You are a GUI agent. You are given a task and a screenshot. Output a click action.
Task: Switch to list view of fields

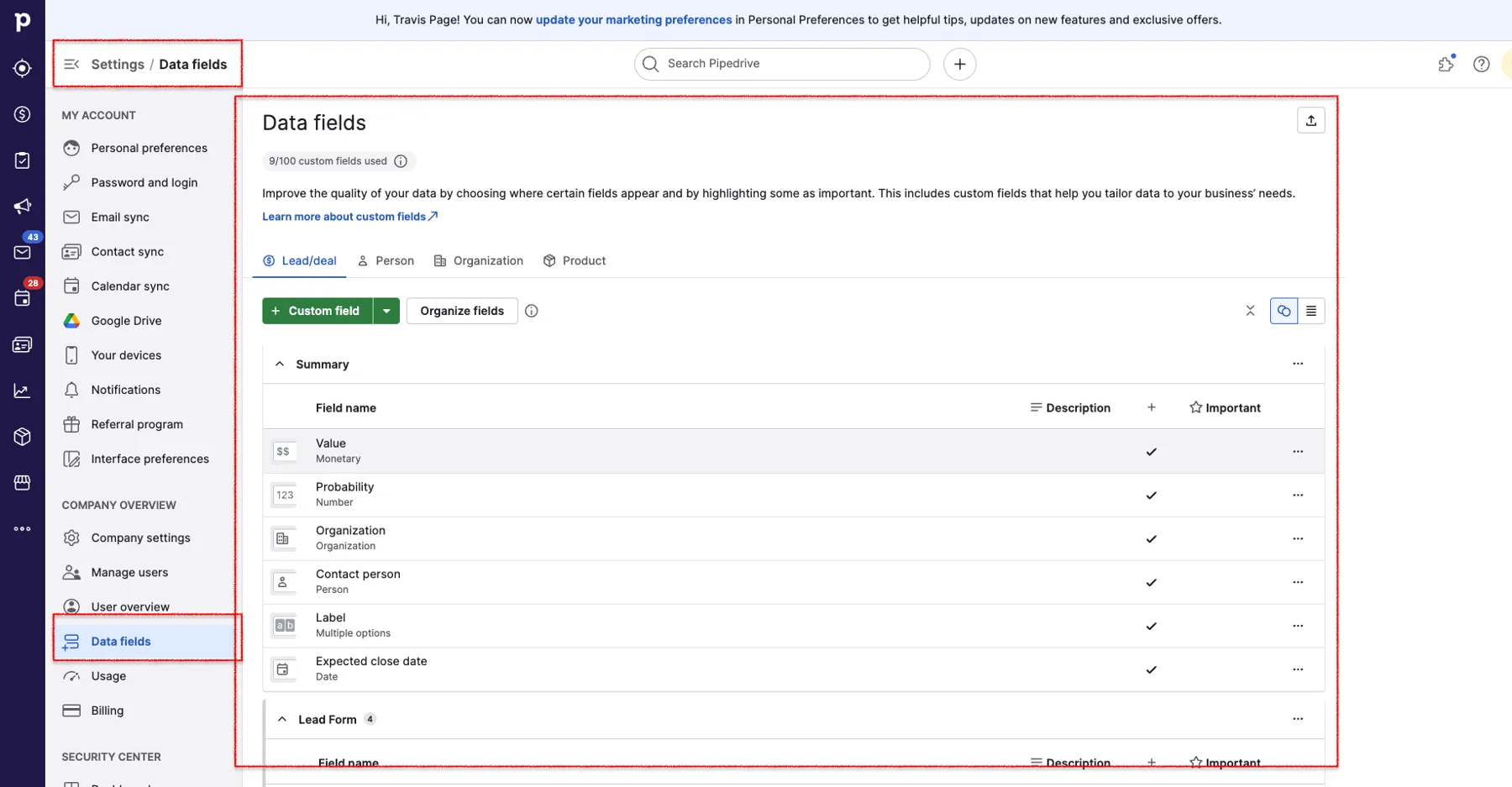pos(1310,311)
